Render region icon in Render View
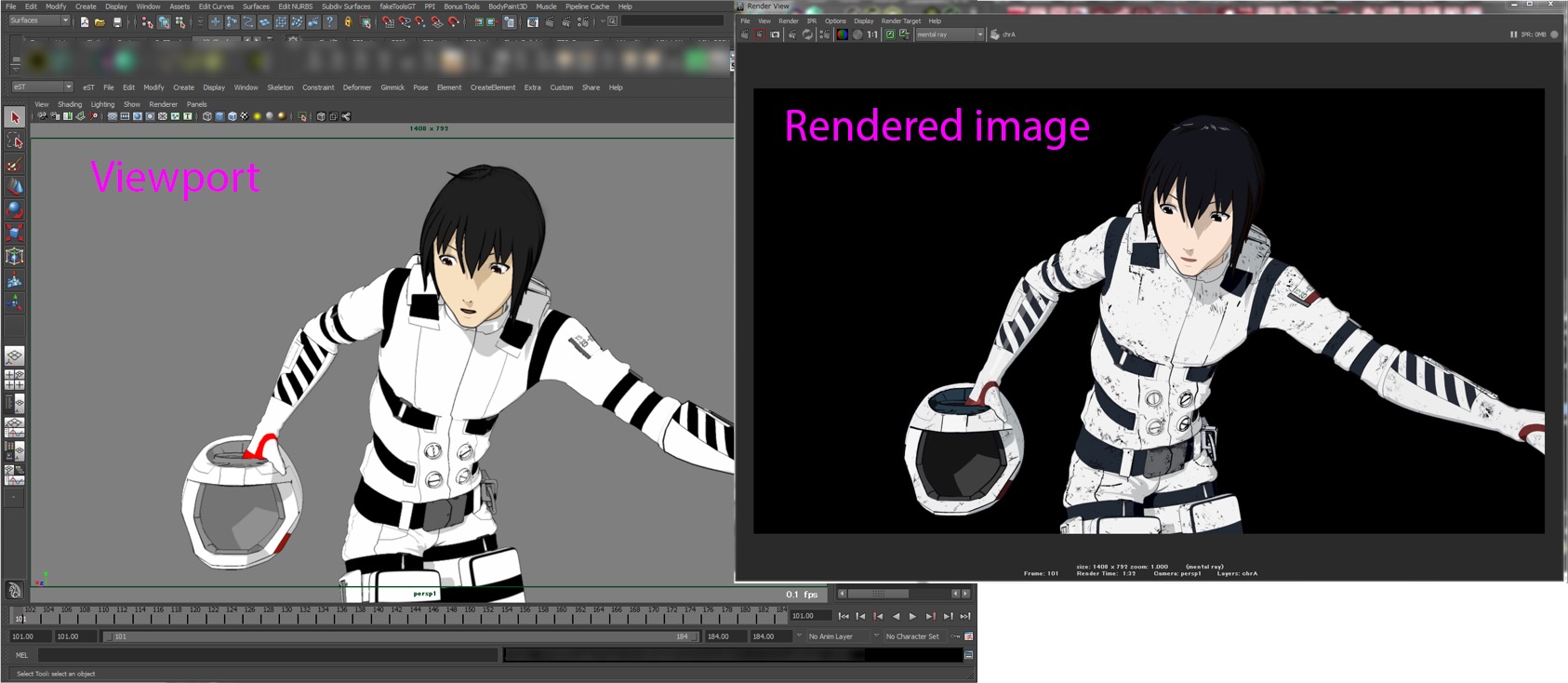Screen dimensions: 1568x683 coord(760,34)
